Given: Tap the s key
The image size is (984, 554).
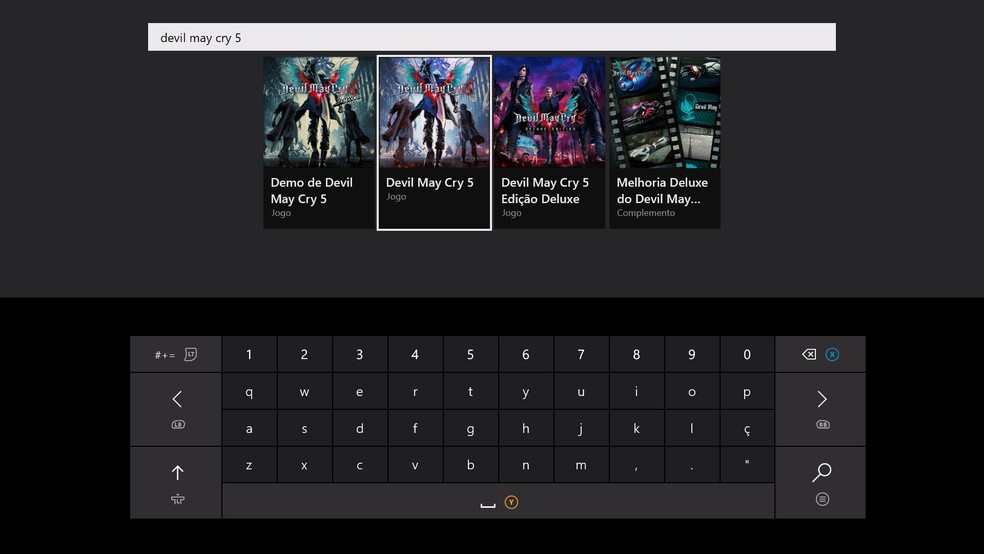Looking at the screenshot, I should [304, 429].
